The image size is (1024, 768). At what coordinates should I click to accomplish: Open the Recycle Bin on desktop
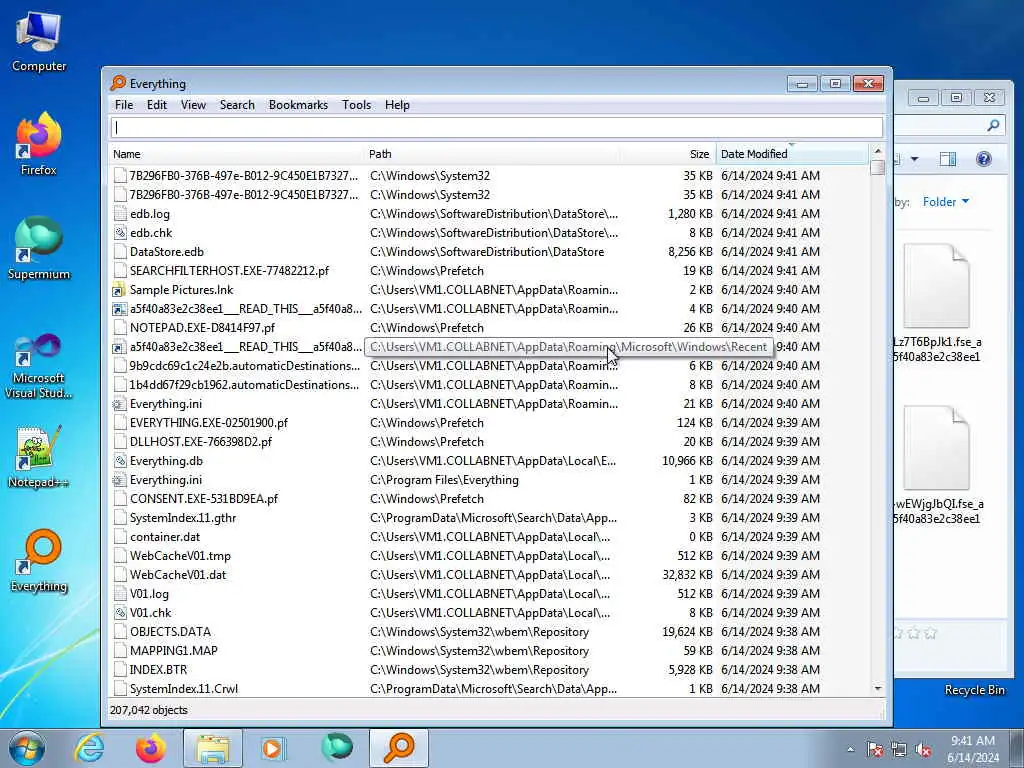(974, 690)
